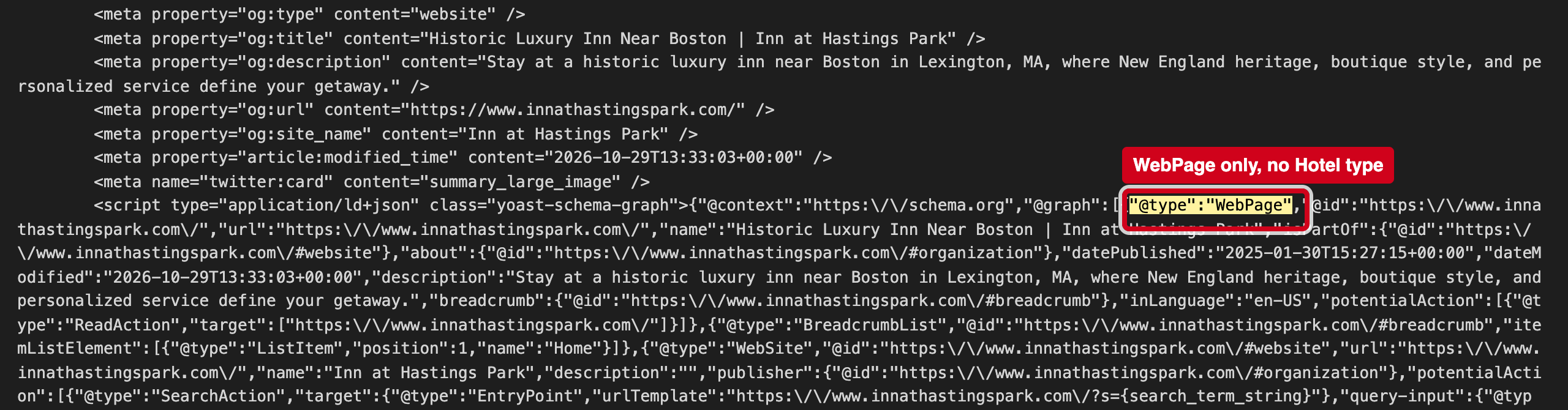Image resolution: width=1568 pixels, height=410 pixels.
Task: Click the summary_large_image content value
Action: 525,182
